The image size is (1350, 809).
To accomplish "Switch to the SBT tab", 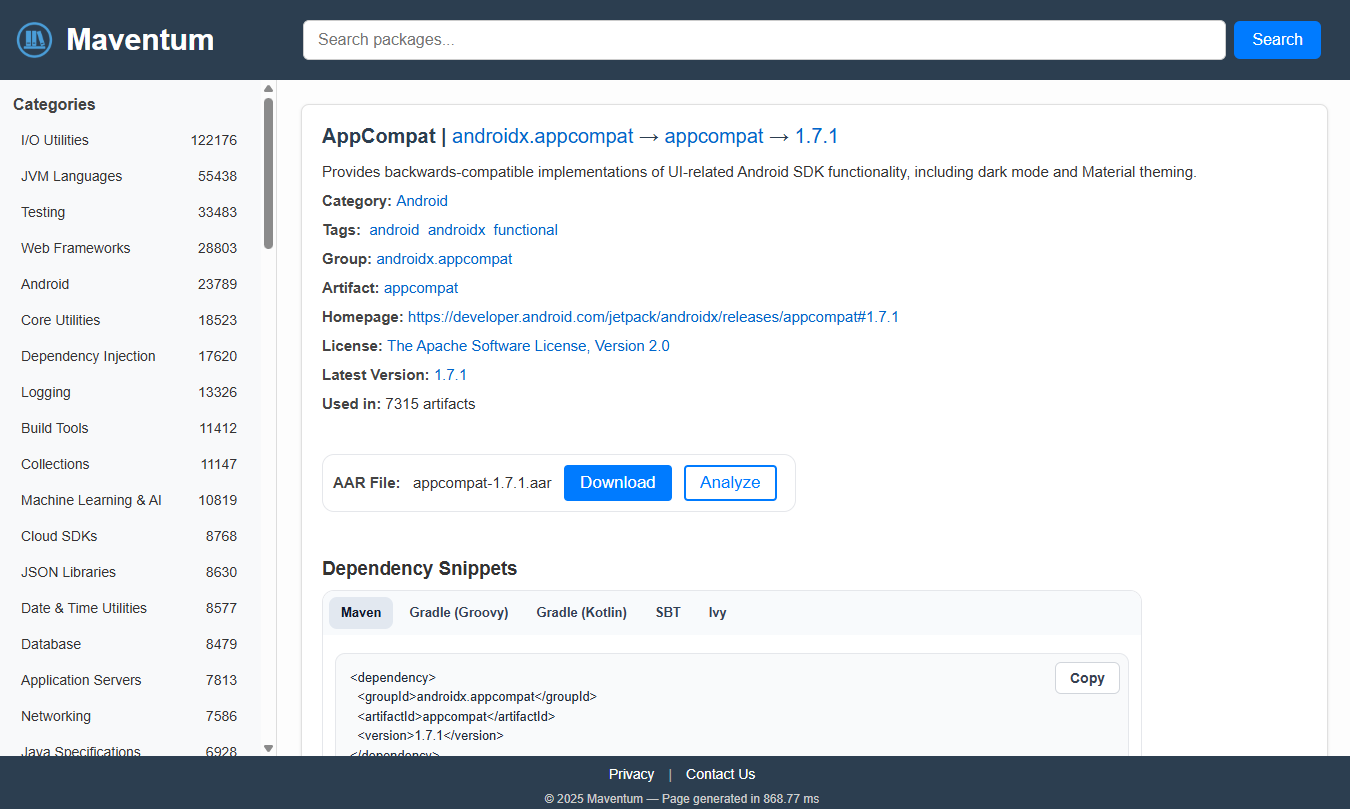I will click(x=668, y=613).
